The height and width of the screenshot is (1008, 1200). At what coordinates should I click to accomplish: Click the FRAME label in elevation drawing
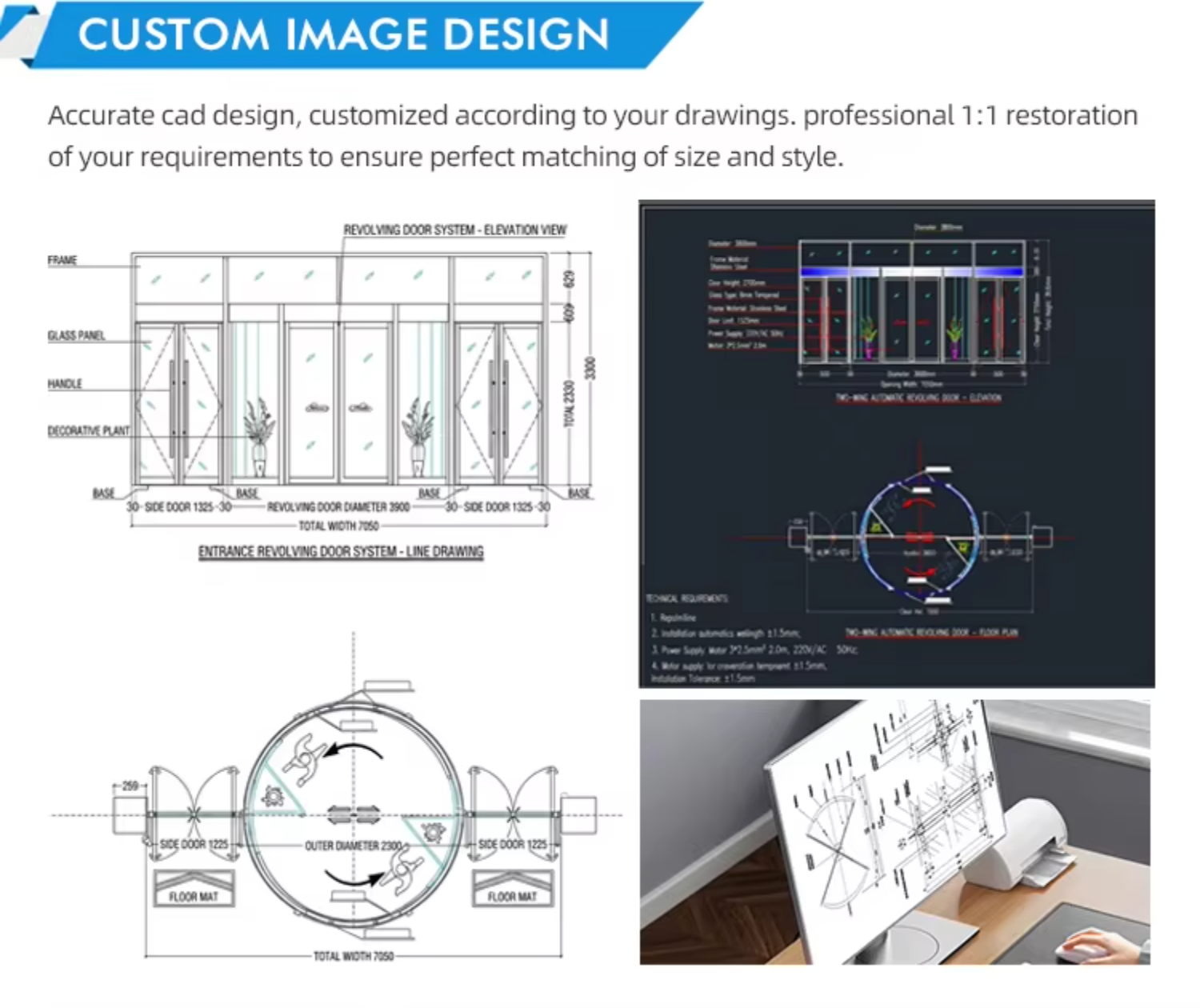tap(62, 261)
